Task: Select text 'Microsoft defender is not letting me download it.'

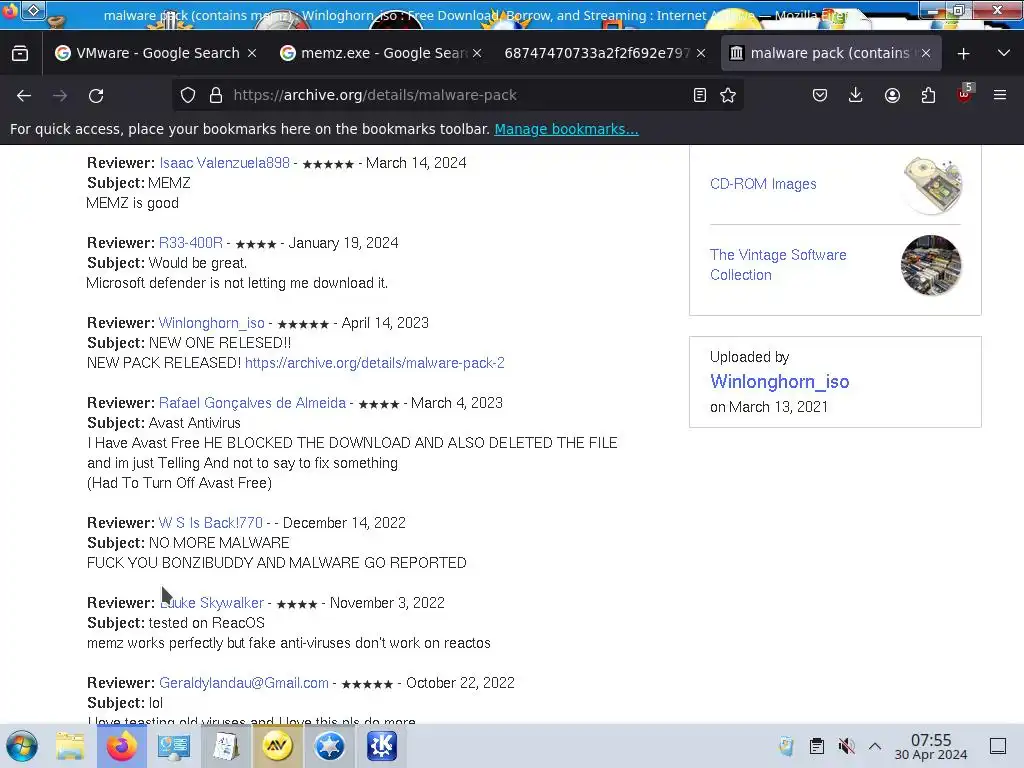Action: tap(238, 283)
